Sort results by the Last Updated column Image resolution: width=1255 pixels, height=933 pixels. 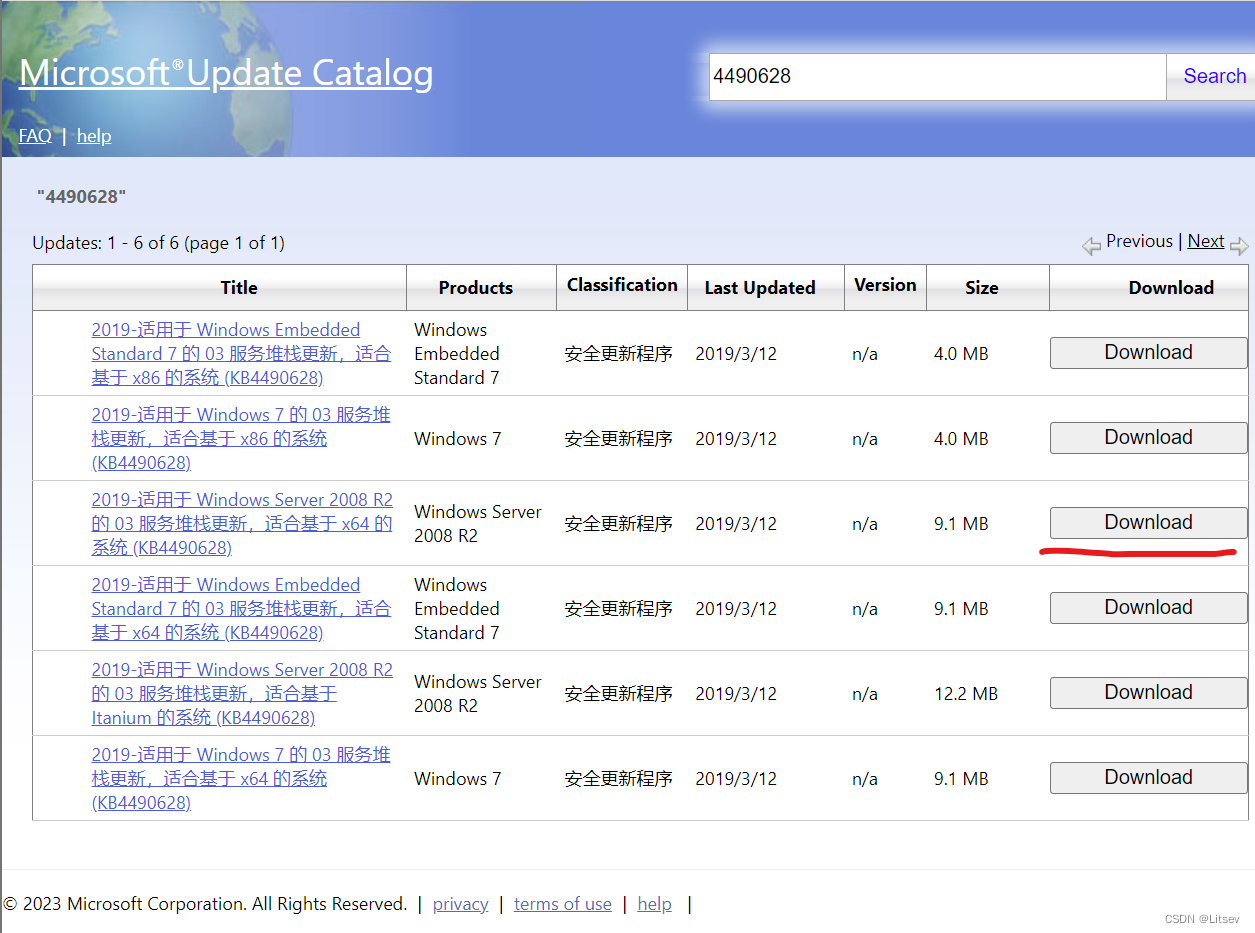coord(760,287)
